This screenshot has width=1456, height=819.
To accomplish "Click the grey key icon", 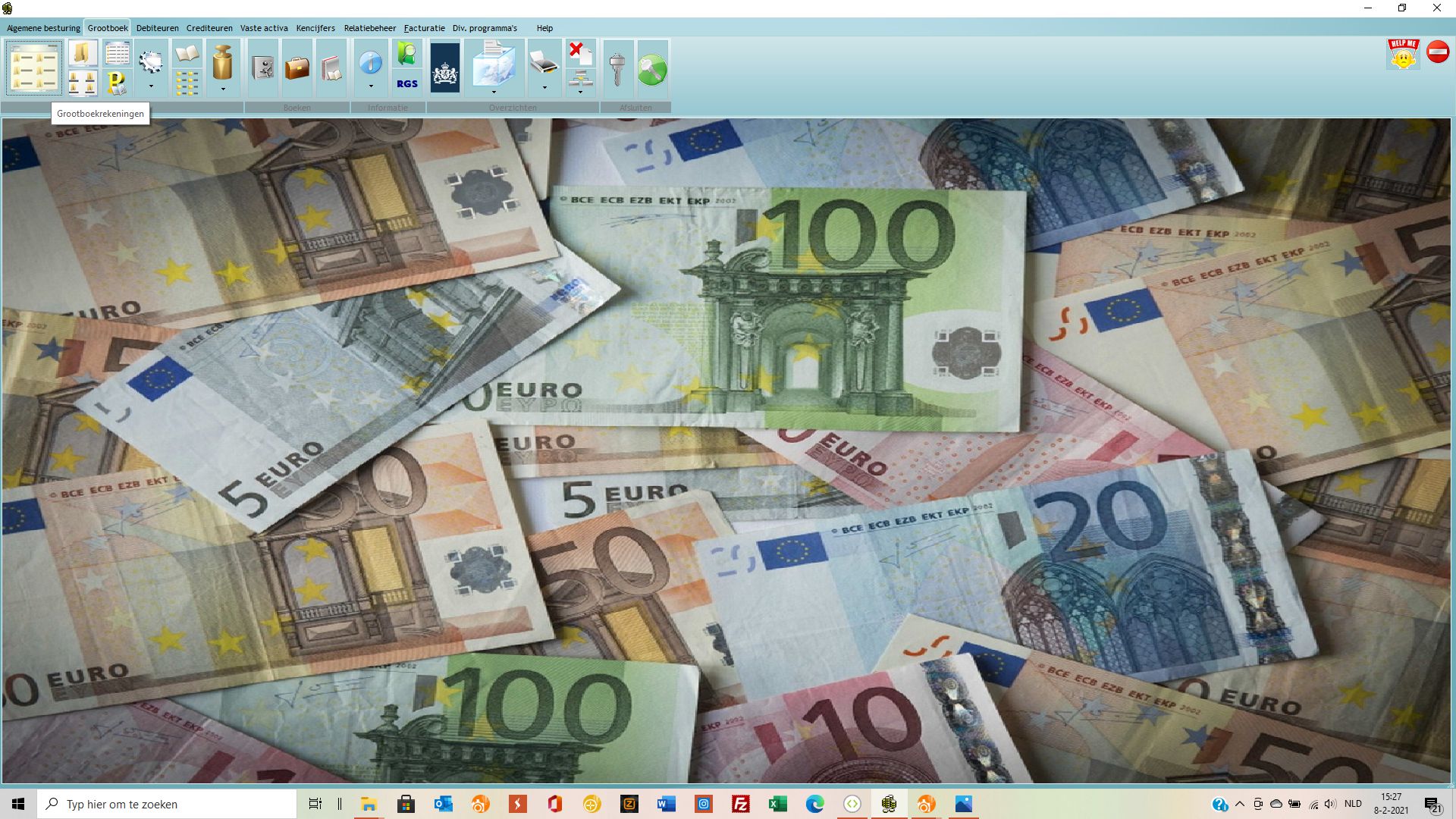I will point(618,68).
